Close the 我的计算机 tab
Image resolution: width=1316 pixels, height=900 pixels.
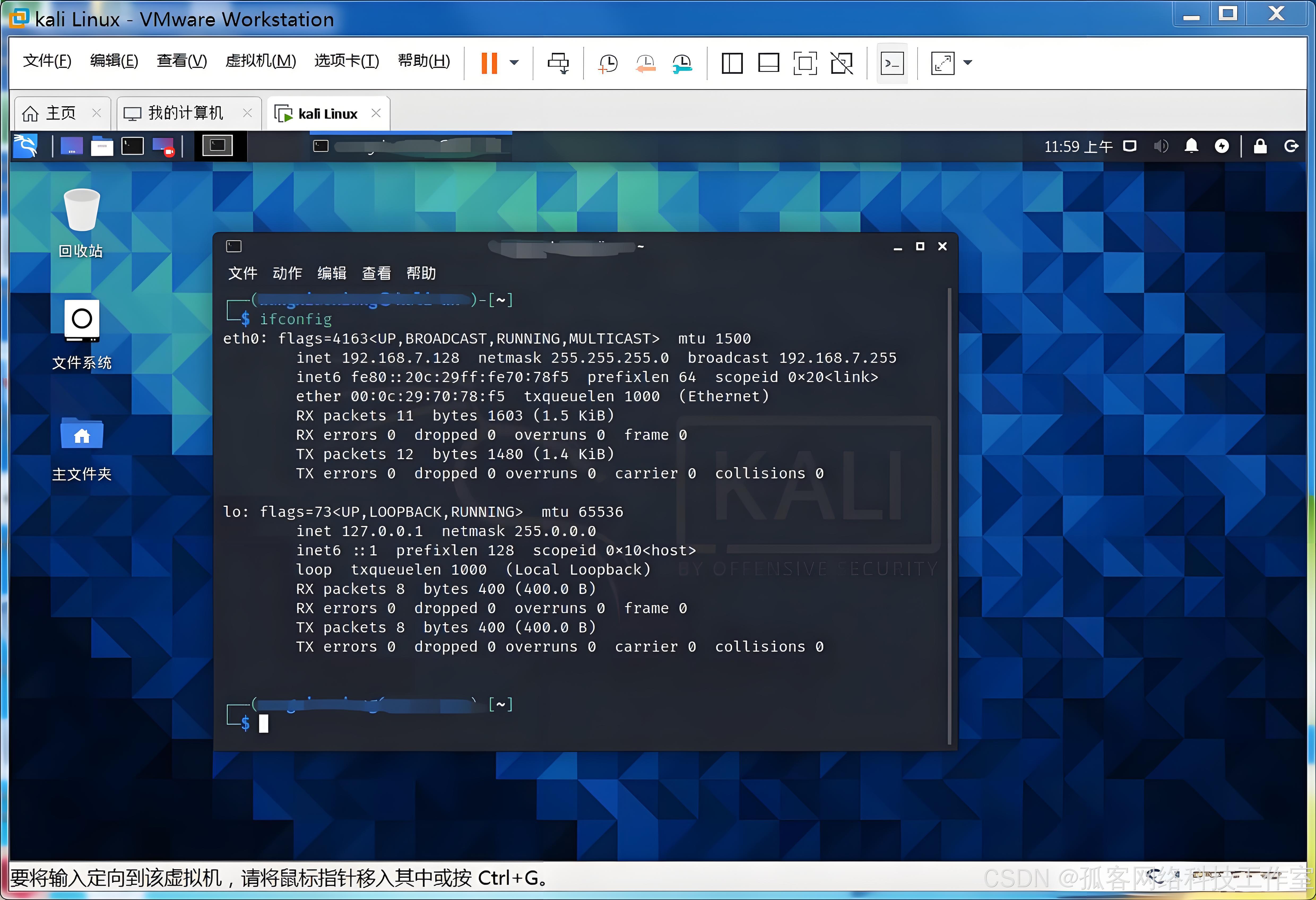point(248,113)
